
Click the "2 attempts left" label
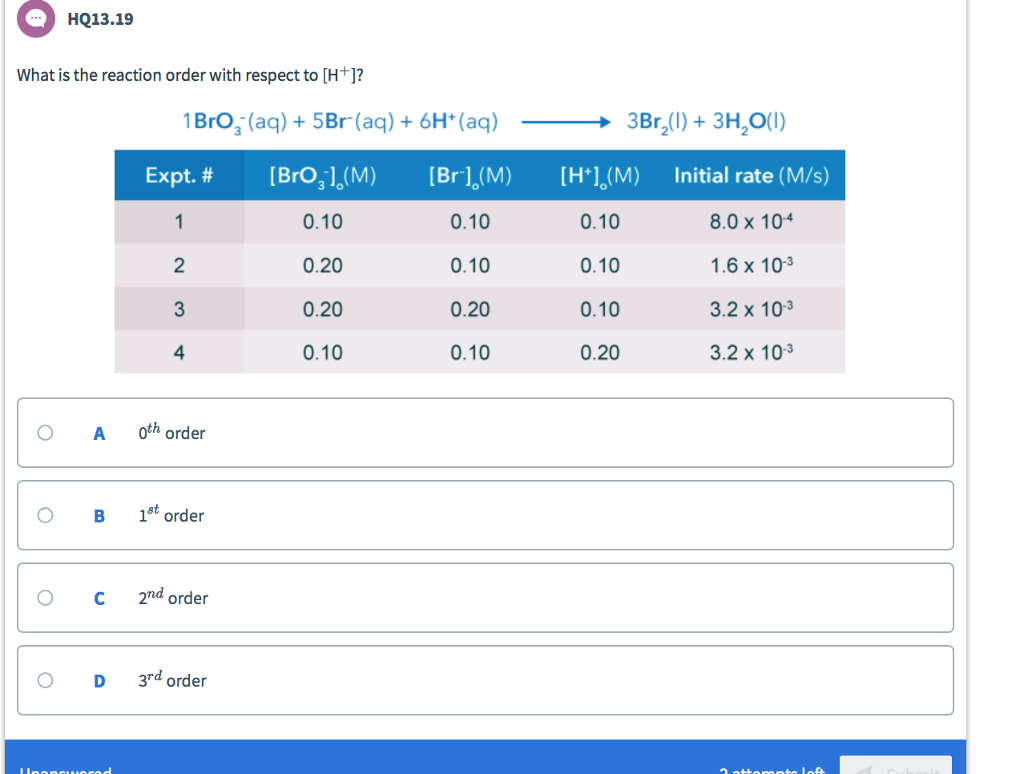point(769,770)
